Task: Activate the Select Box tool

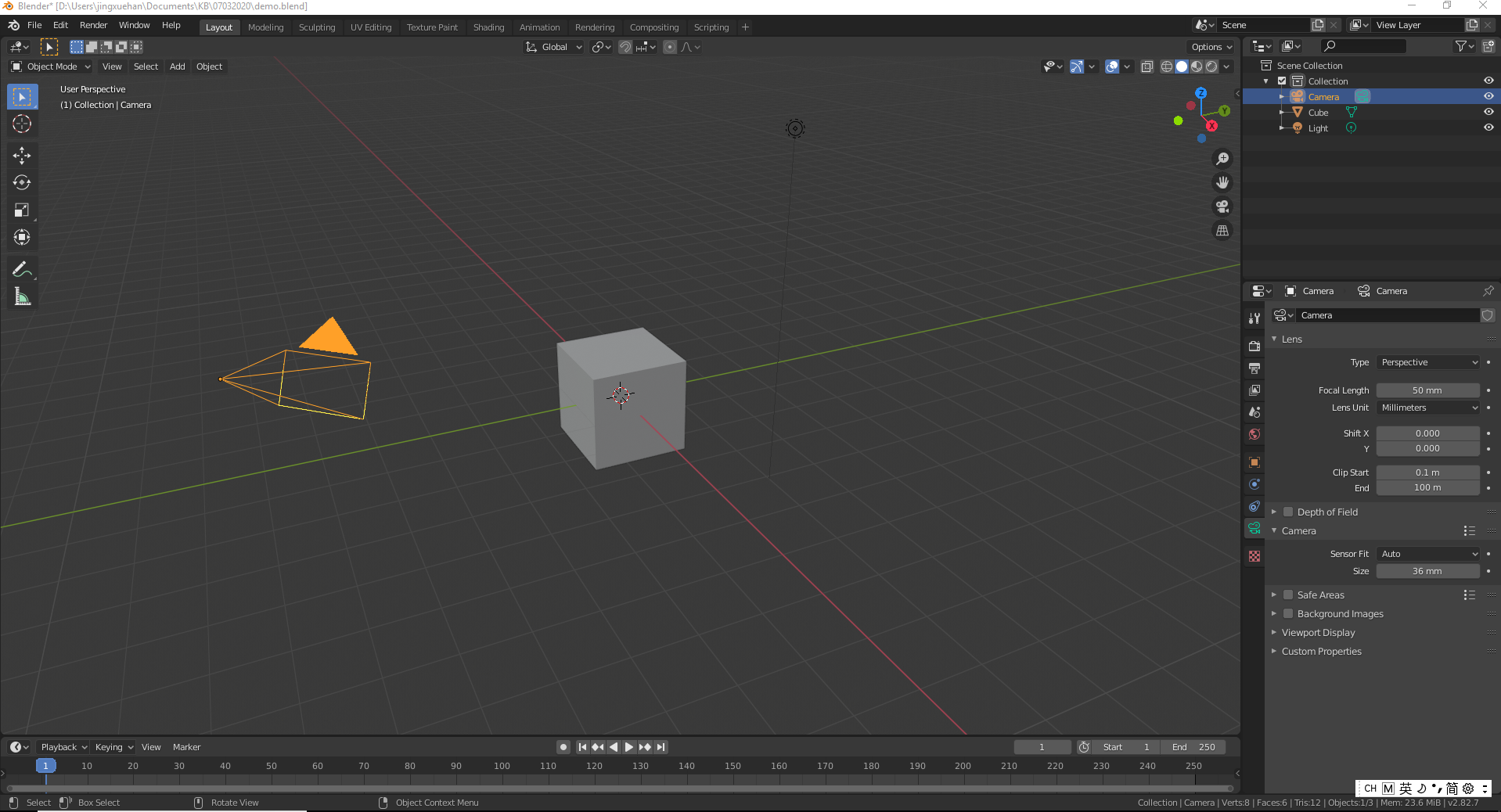Action: coord(22,97)
